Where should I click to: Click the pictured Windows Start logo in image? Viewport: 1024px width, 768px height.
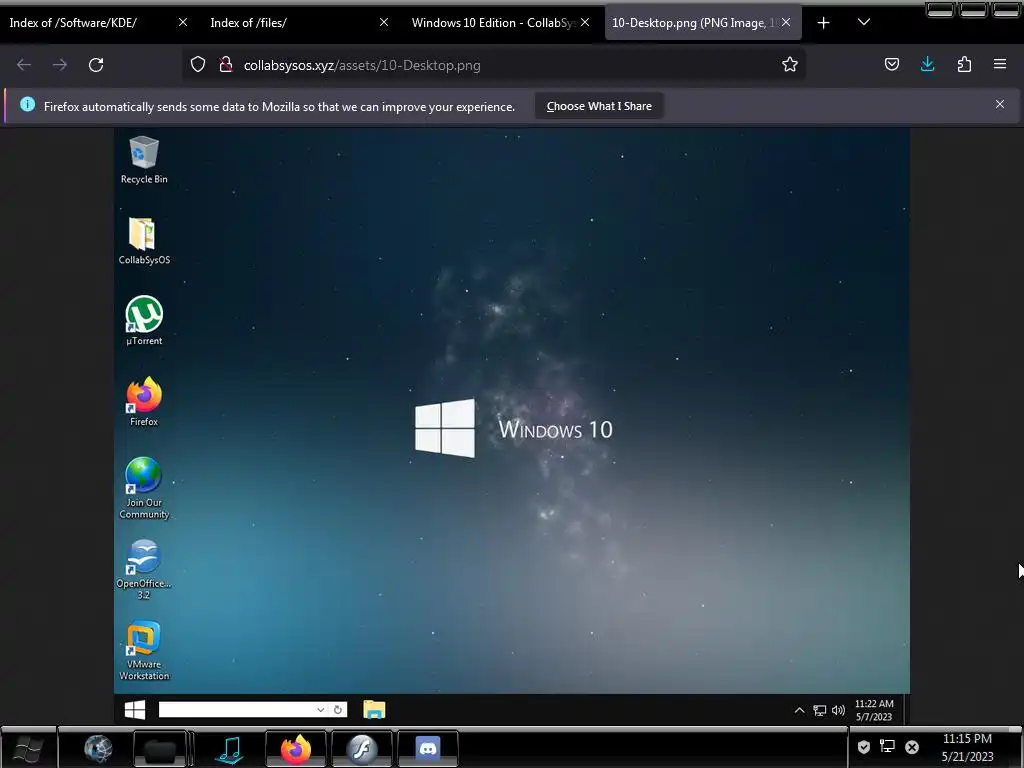tap(135, 710)
